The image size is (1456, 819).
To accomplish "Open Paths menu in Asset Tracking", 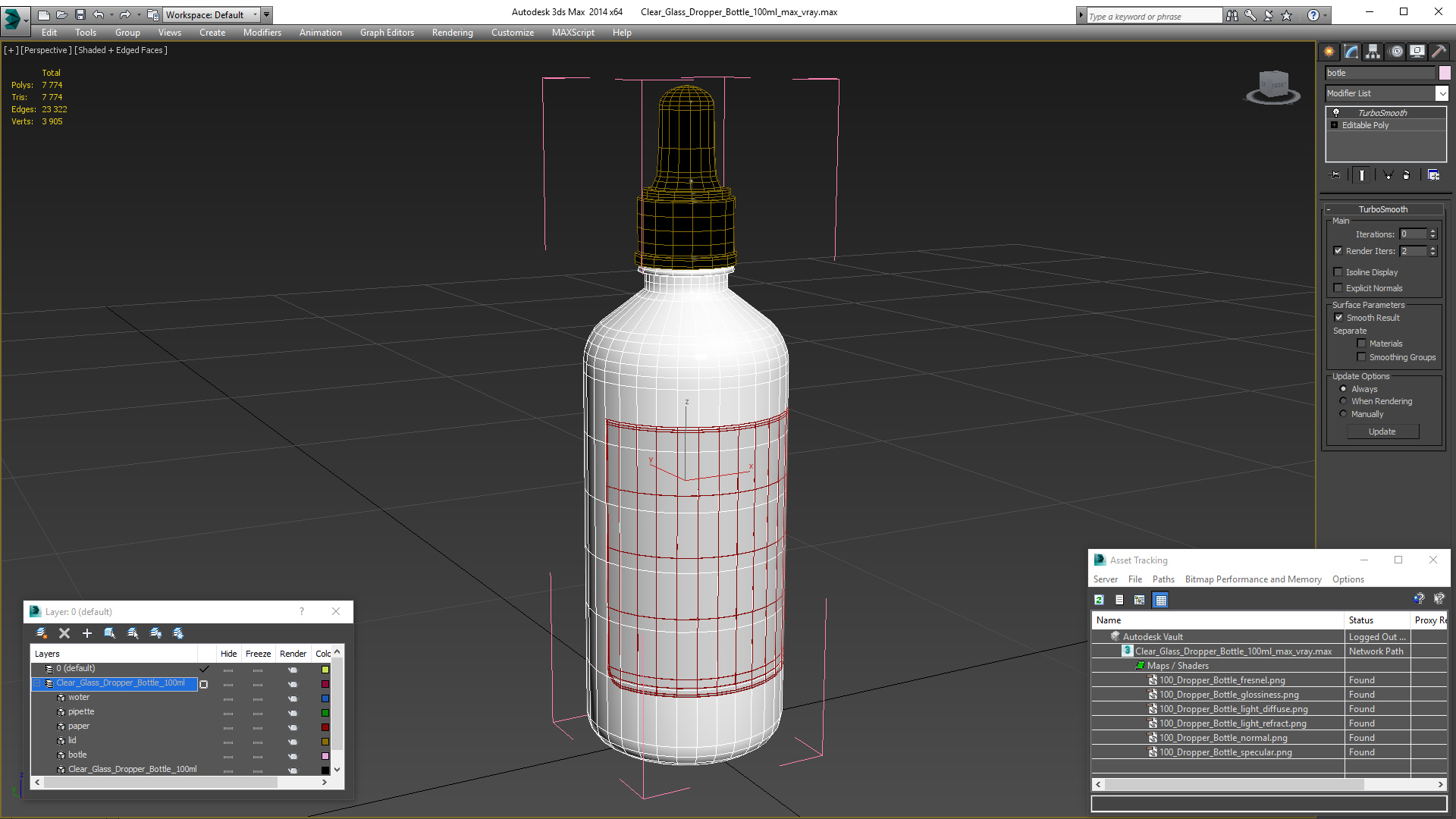I will point(1163,579).
